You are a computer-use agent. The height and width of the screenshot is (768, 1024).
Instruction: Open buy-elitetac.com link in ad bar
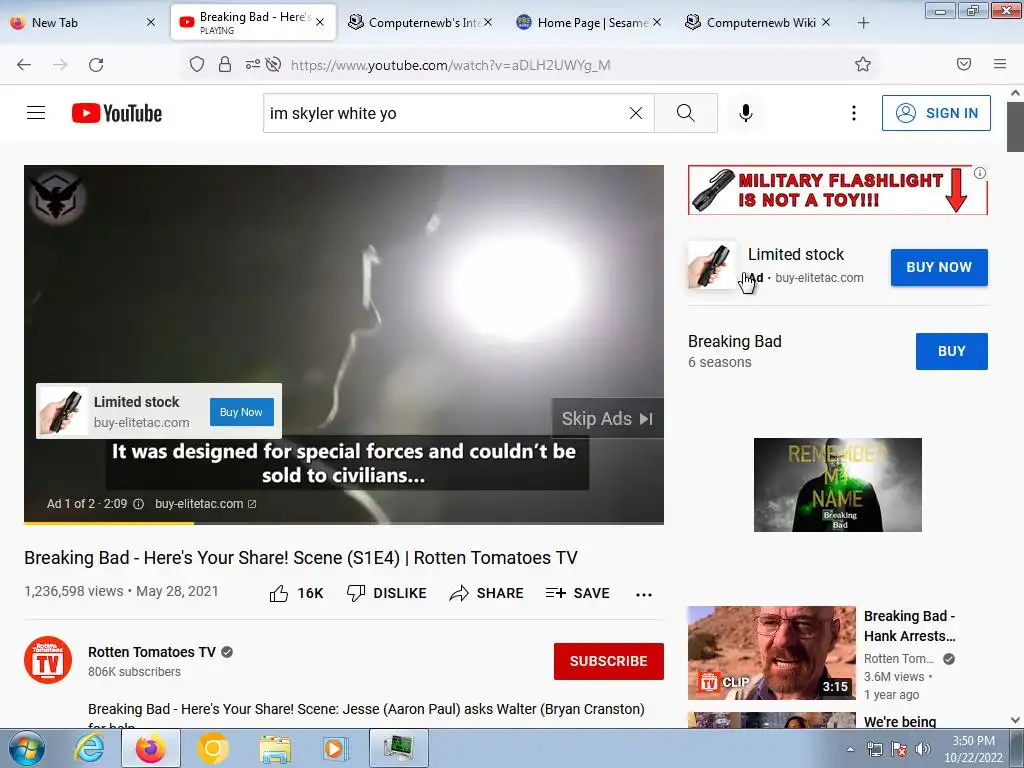[206, 504]
